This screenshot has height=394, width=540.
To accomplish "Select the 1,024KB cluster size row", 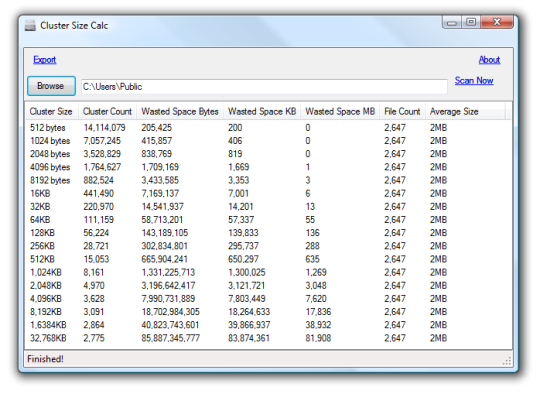I will [x=269, y=272].
